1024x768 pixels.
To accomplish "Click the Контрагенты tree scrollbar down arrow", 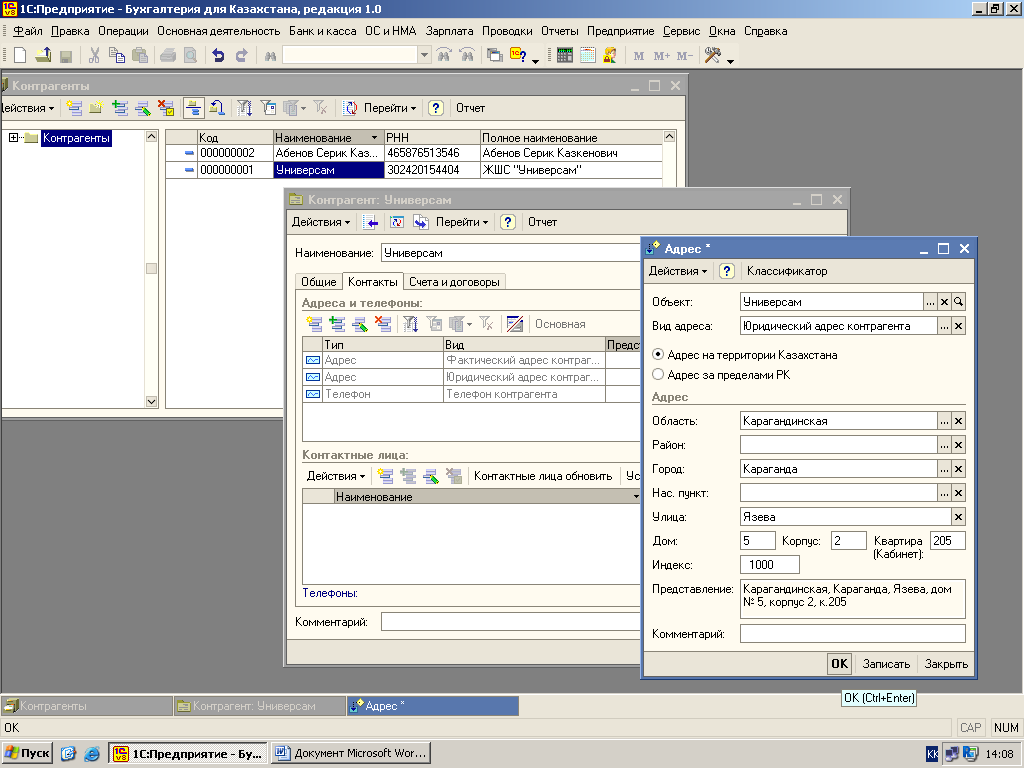I will pyautogui.click(x=152, y=402).
